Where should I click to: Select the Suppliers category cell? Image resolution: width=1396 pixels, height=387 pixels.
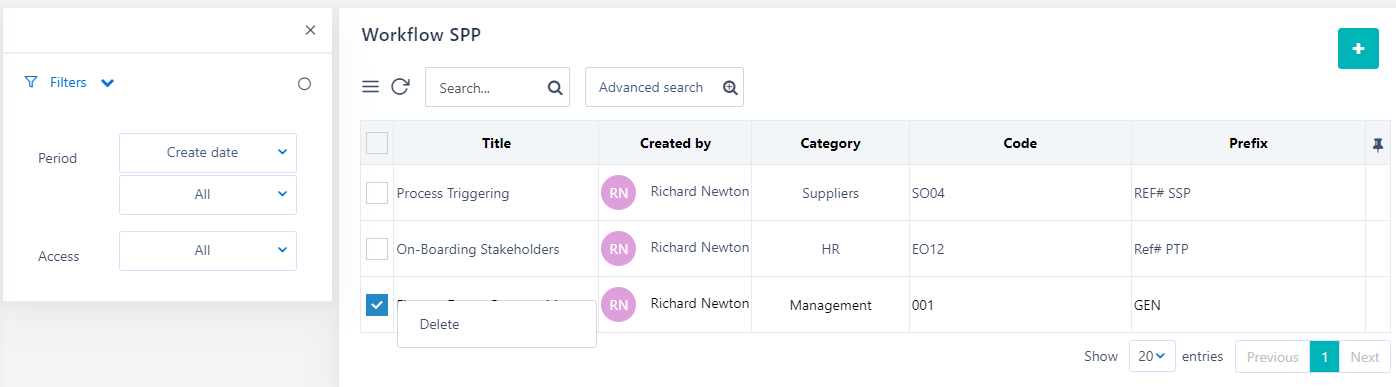click(x=830, y=193)
